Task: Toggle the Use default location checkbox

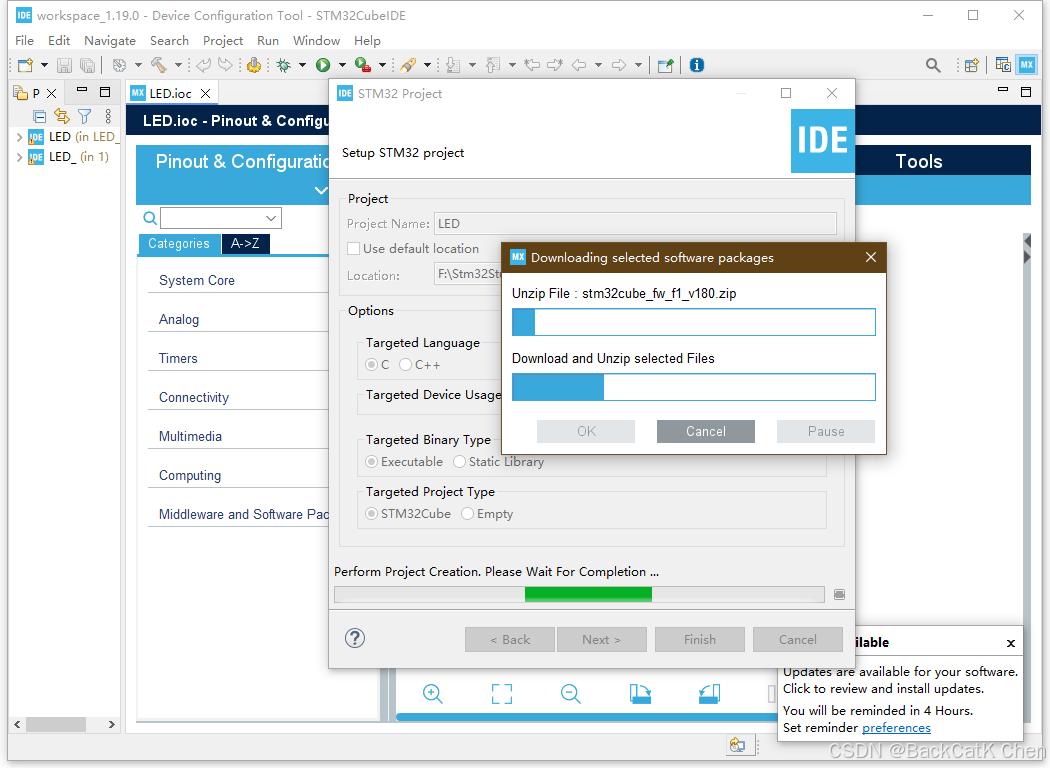Action: pyautogui.click(x=354, y=248)
